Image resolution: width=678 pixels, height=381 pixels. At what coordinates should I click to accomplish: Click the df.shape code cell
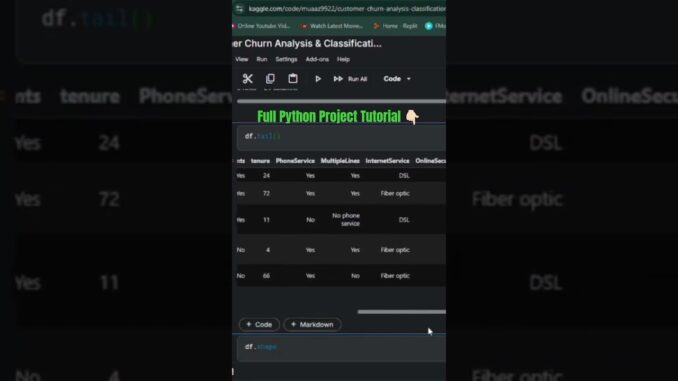(341, 349)
